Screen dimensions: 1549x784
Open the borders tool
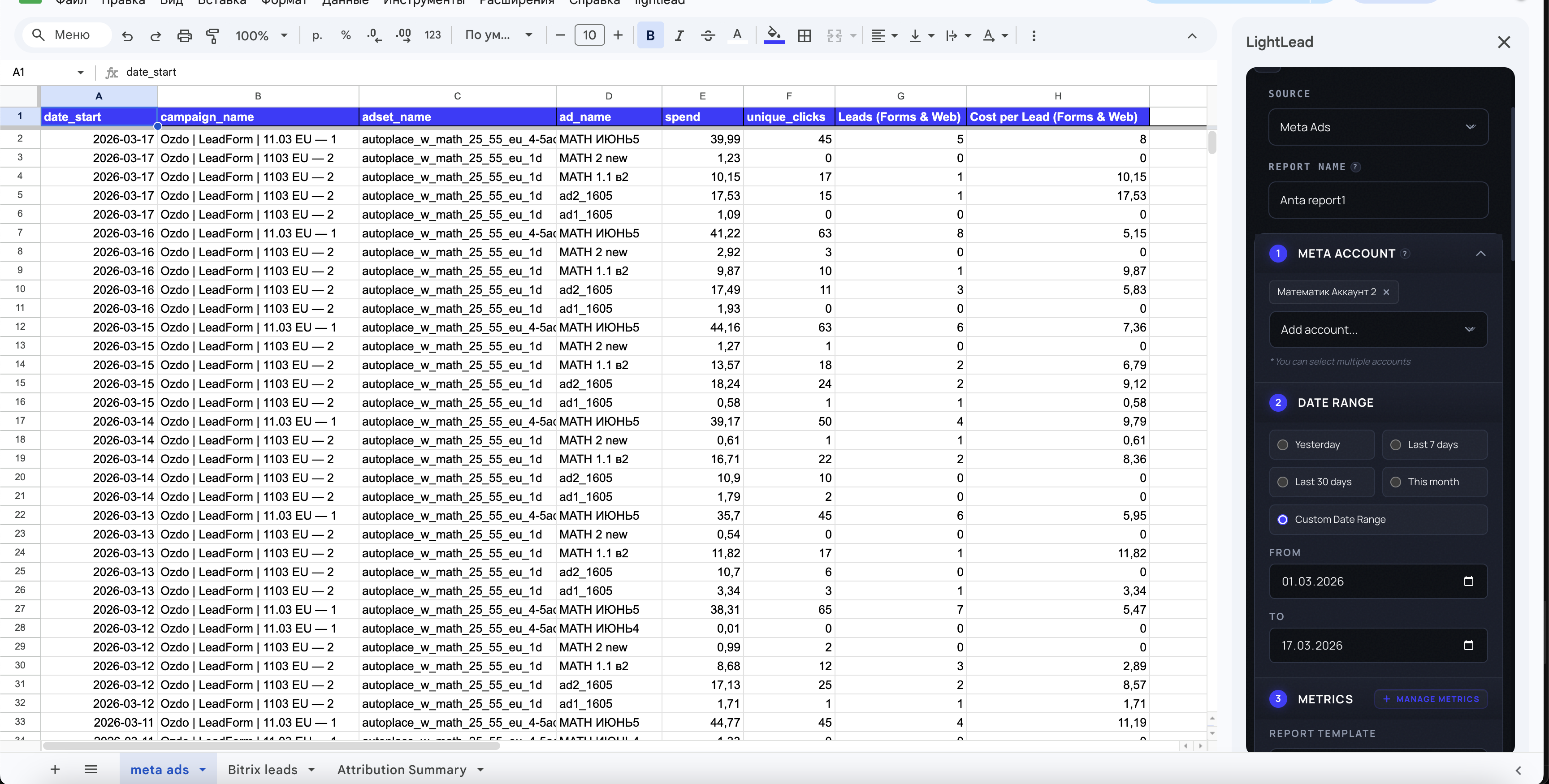(x=804, y=36)
